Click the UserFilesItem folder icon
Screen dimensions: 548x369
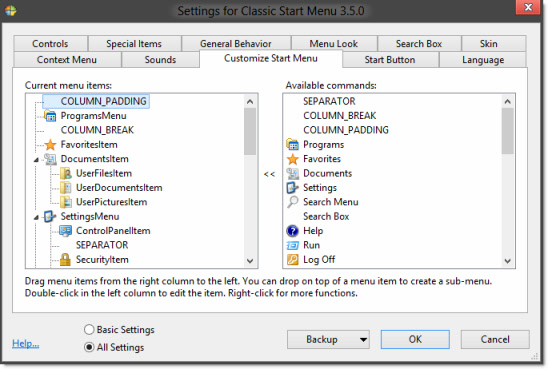click(65, 173)
